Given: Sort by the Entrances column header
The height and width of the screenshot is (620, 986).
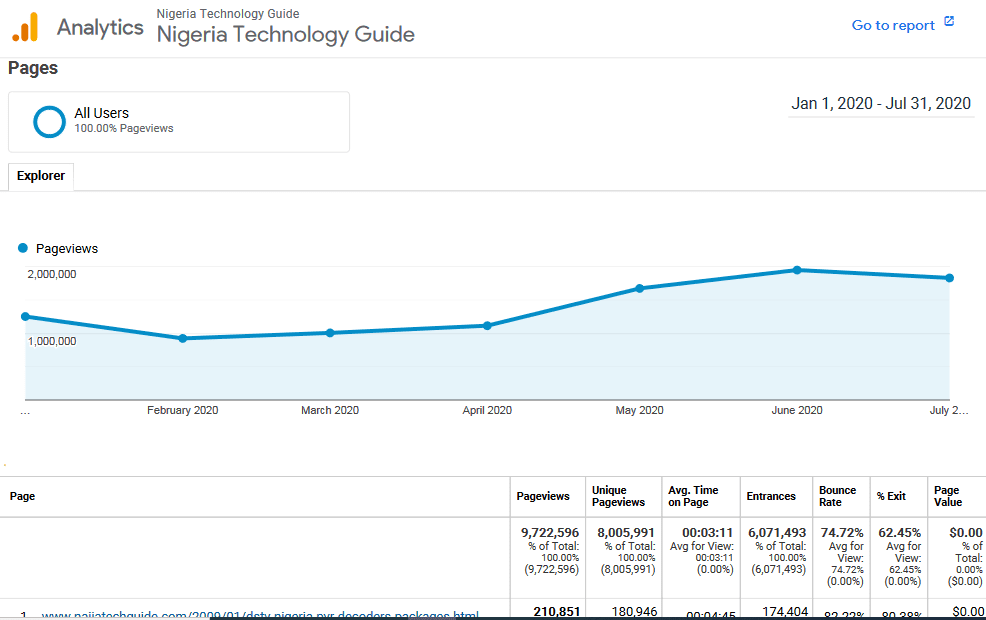Looking at the screenshot, I should pos(771,496).
